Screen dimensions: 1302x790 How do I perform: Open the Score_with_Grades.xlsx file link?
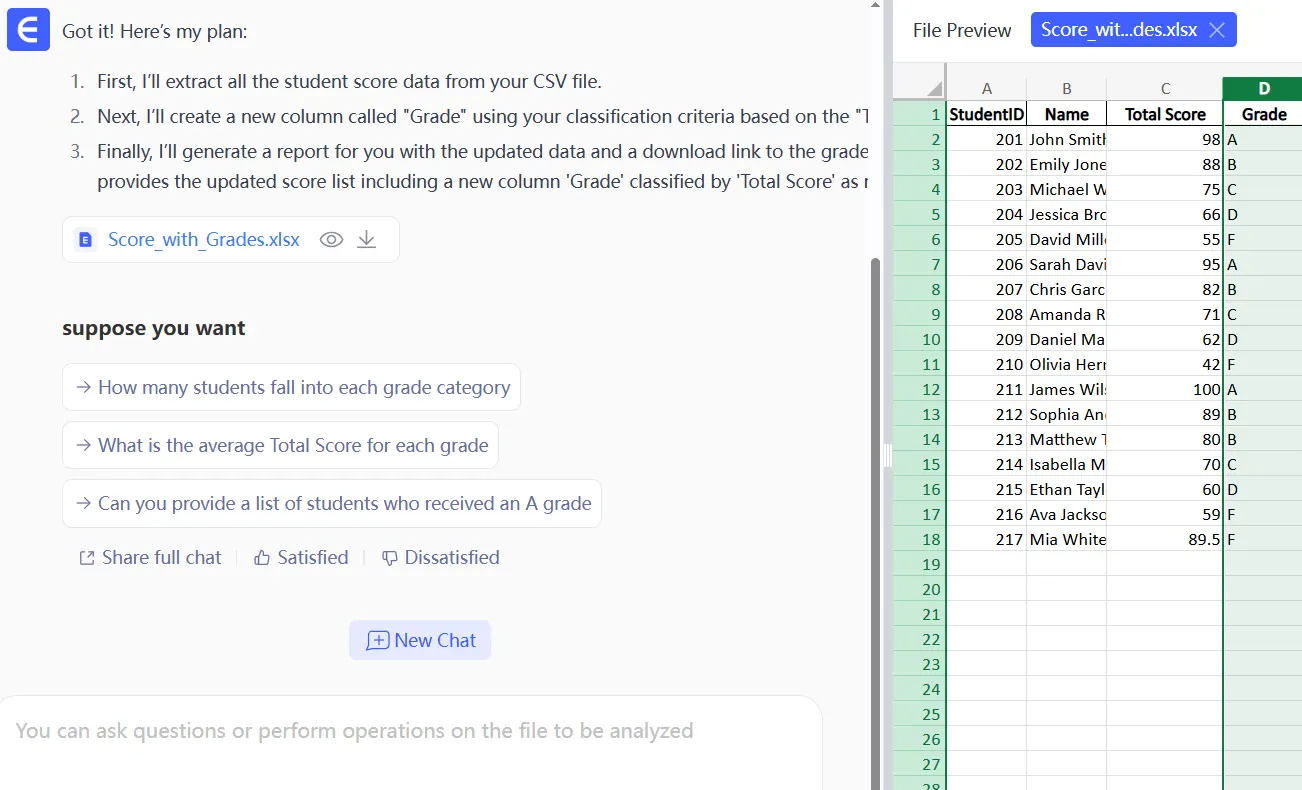(203, 240)
